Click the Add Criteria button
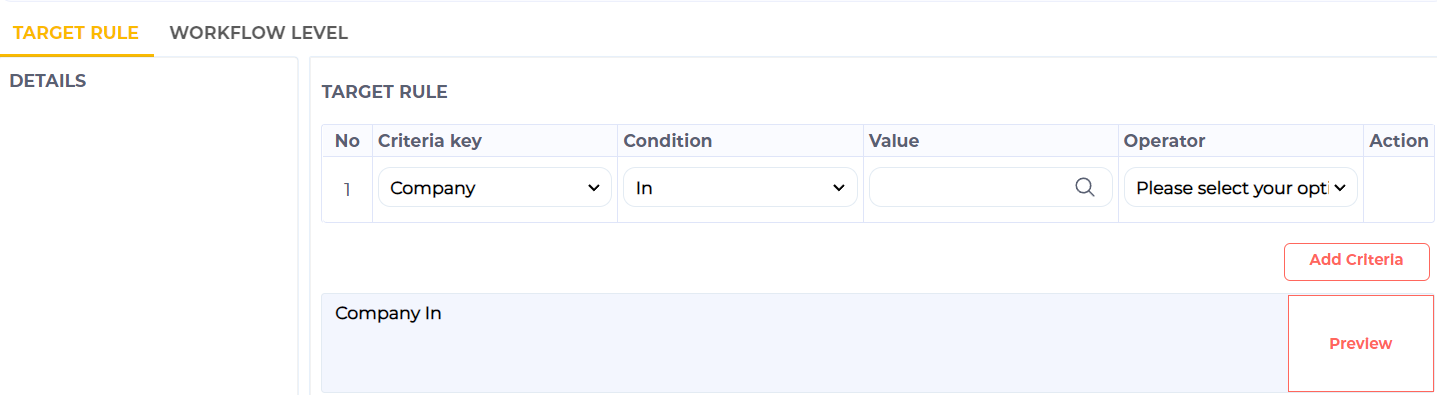The height and width of the screenshot is (395, 1437). point(1356,260)
